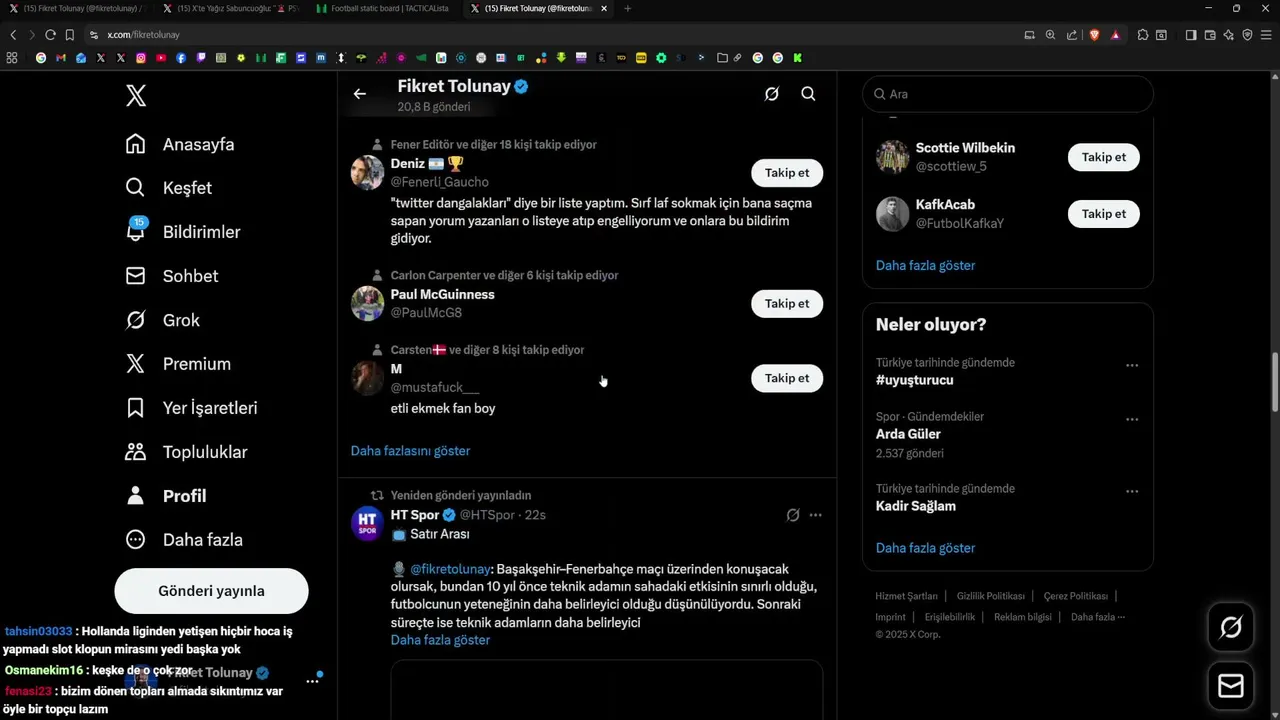The height and width of the screenshot is (720, 1280).
Task: Open more options on HT Spor post
Action: (x=815, y=515)
